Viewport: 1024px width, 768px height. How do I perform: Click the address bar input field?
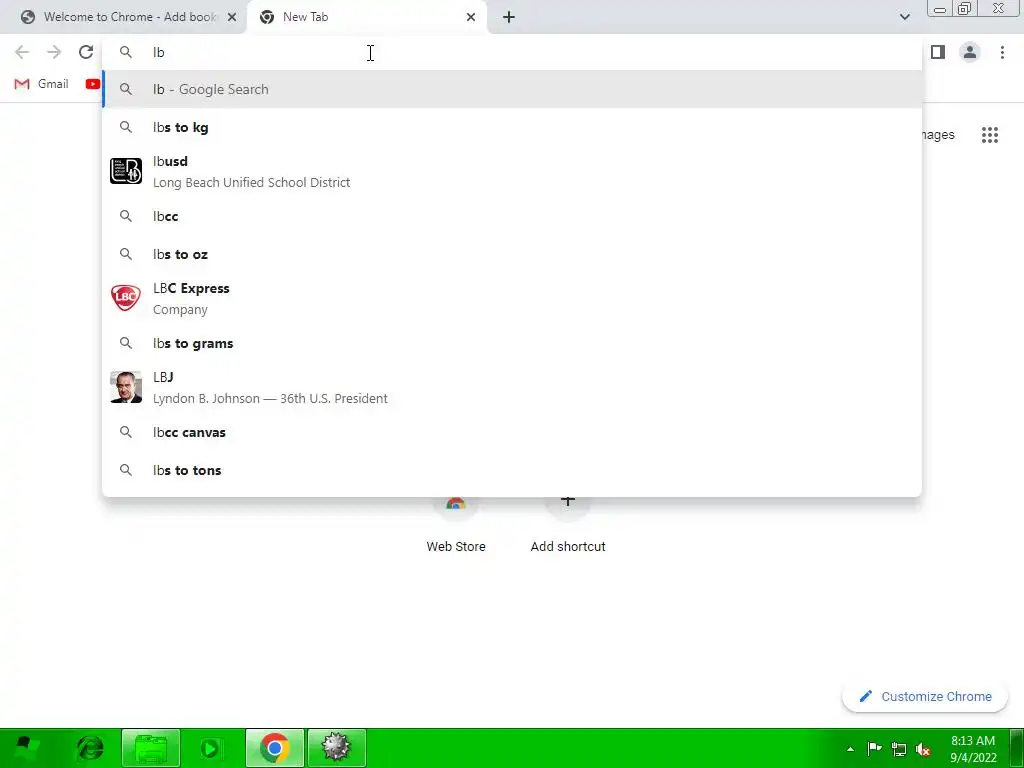[x=512, y=52]
